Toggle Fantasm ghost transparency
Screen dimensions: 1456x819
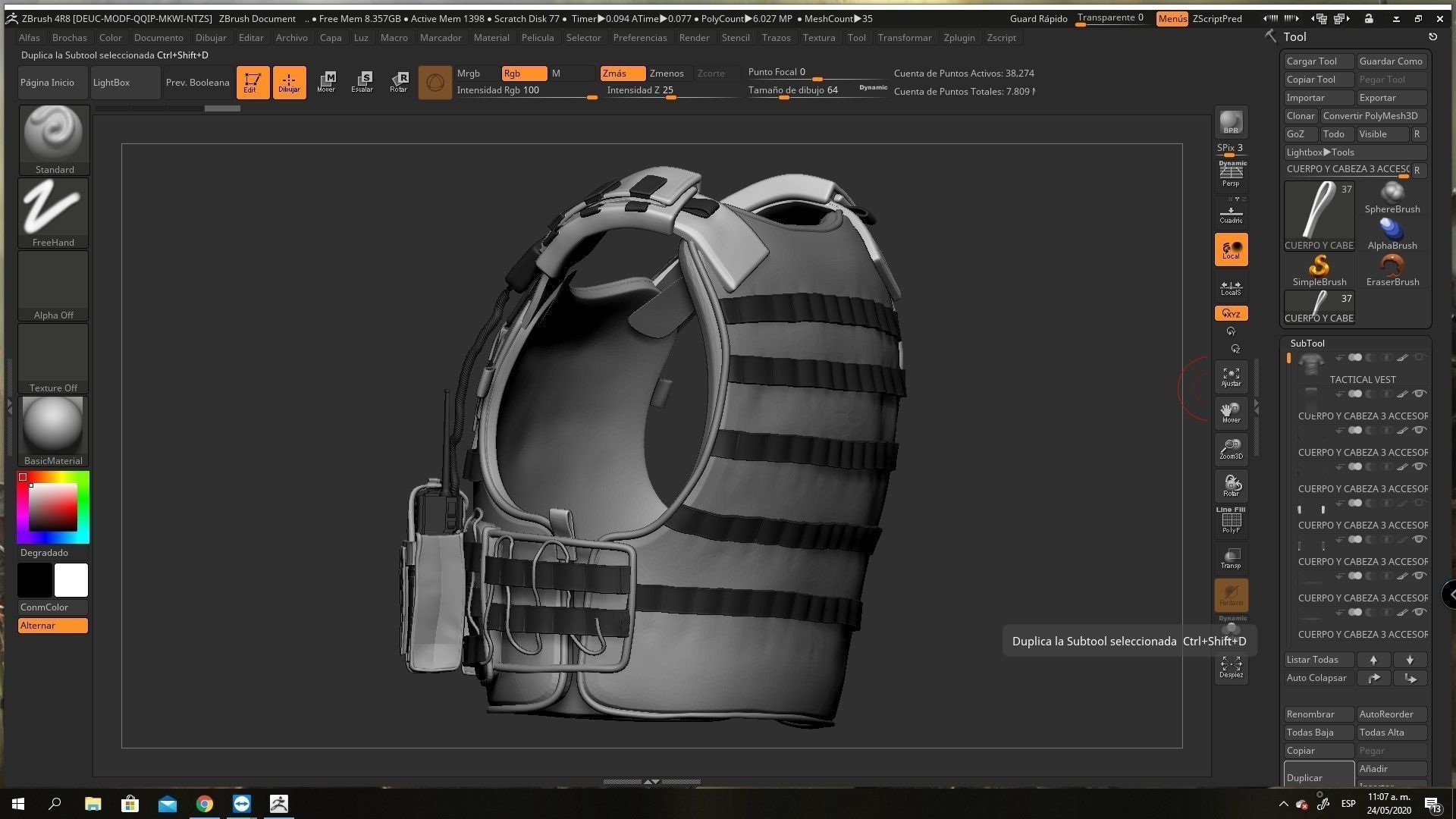click(x=1231, y=595)
